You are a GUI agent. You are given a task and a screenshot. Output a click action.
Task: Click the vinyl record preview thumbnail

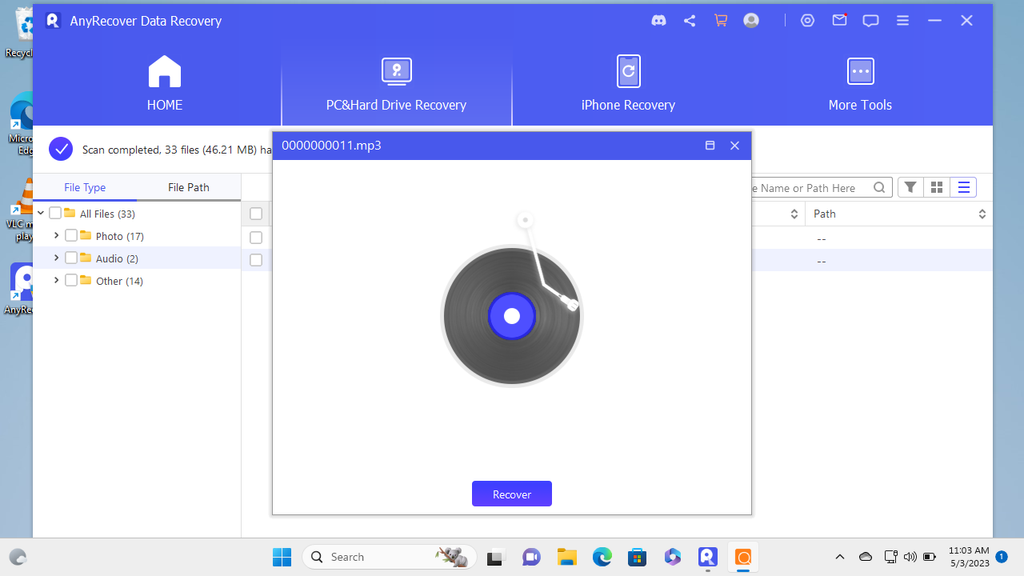511,316
